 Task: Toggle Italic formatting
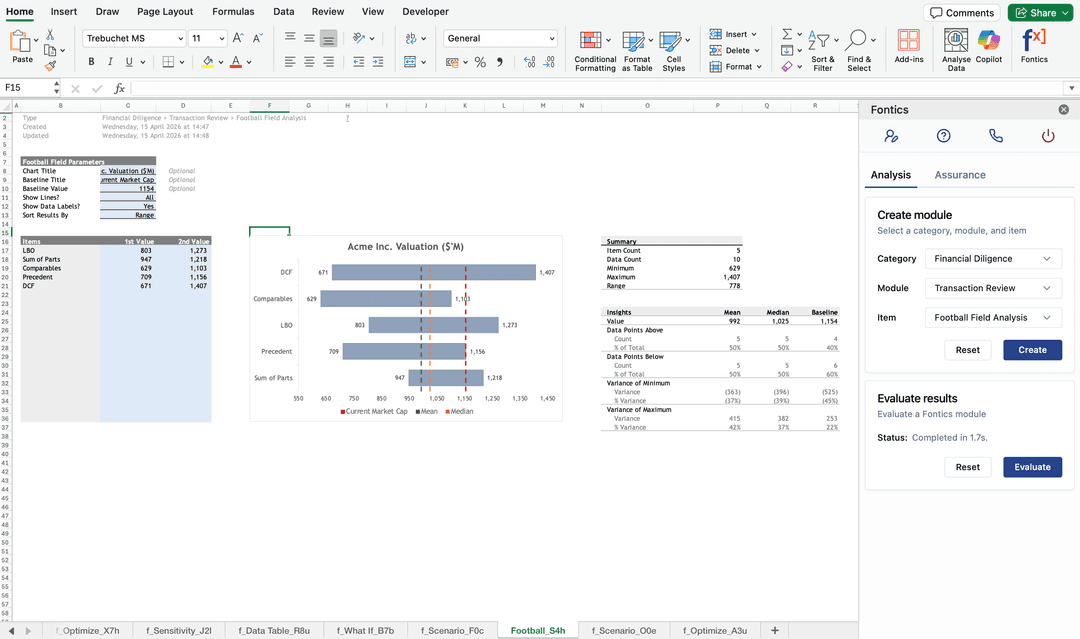(x=110, y=62)
